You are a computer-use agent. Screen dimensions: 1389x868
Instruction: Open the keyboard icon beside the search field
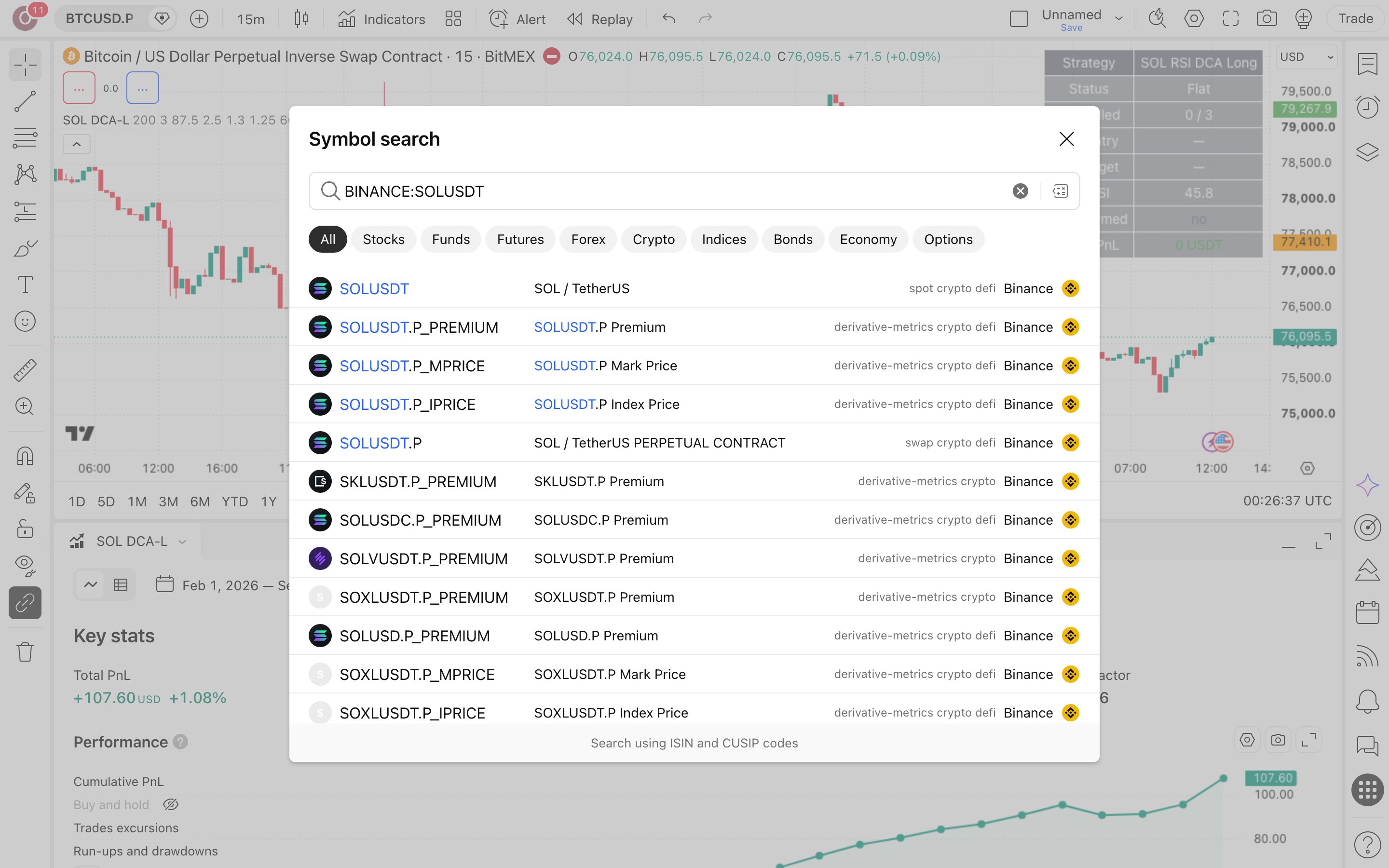(x=1060, y=190)
